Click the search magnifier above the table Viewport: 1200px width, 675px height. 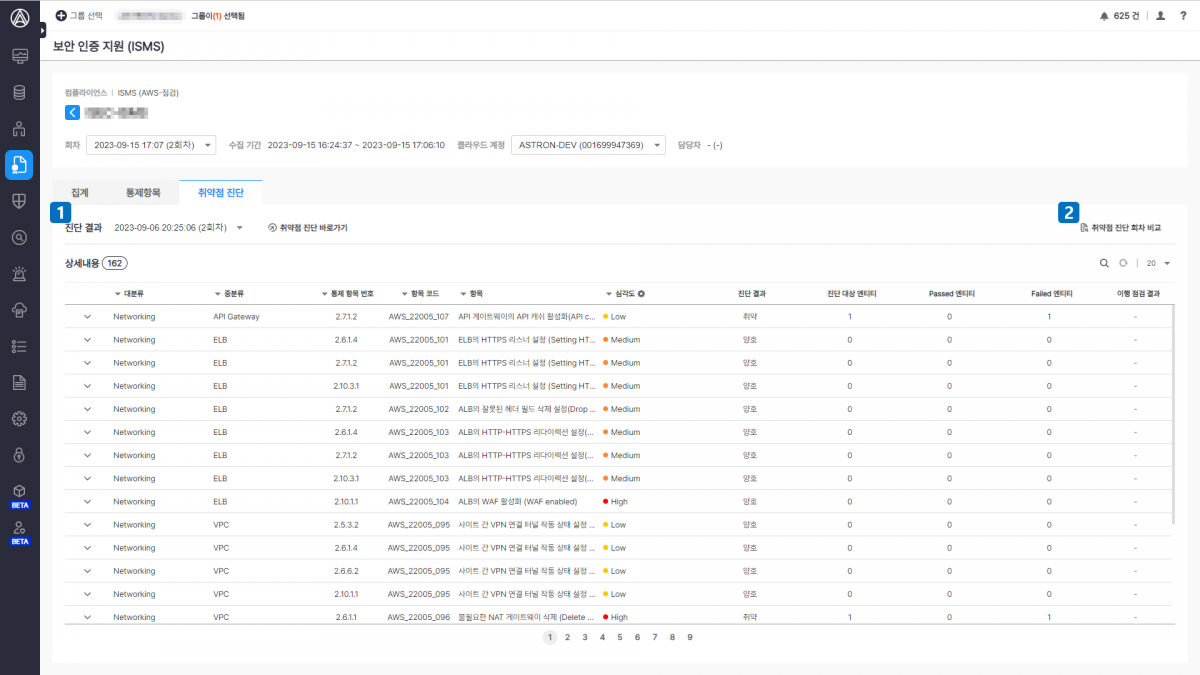1104,263
